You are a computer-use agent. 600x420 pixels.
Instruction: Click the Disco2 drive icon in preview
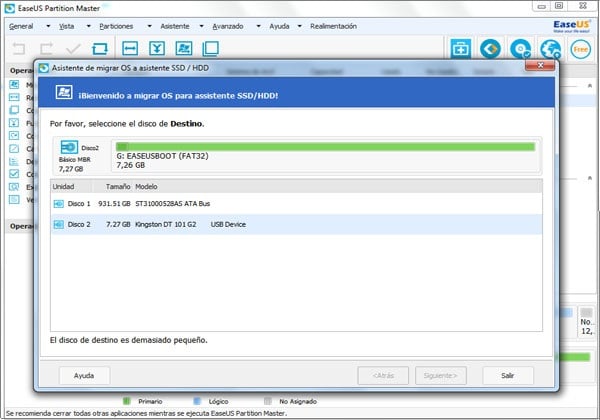(69, 147)
